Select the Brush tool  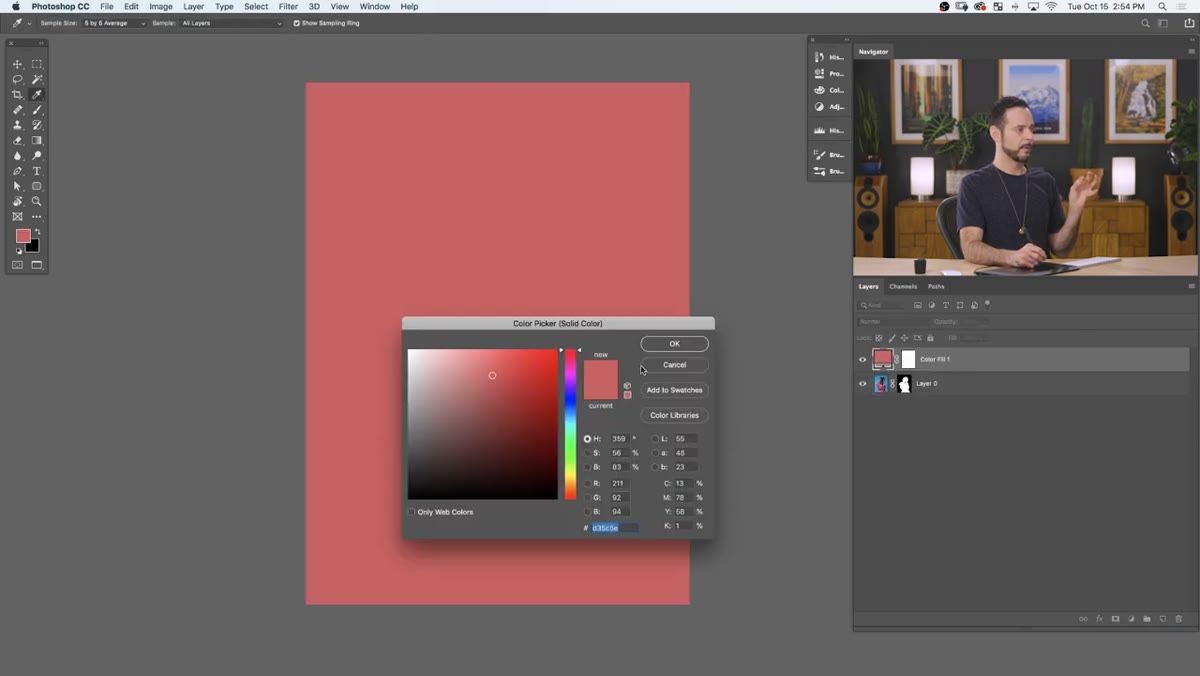click(x=37, y=110)
